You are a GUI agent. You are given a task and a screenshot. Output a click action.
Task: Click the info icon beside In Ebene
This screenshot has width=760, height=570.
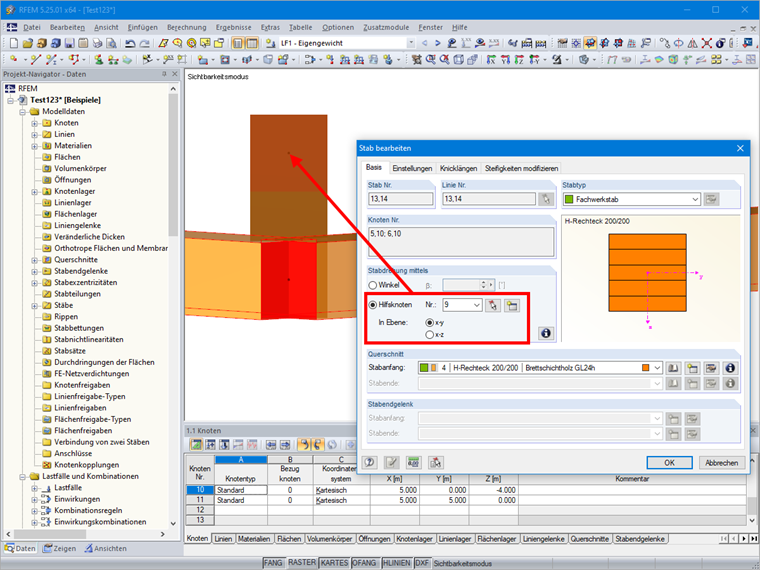[x=546, y=333]
